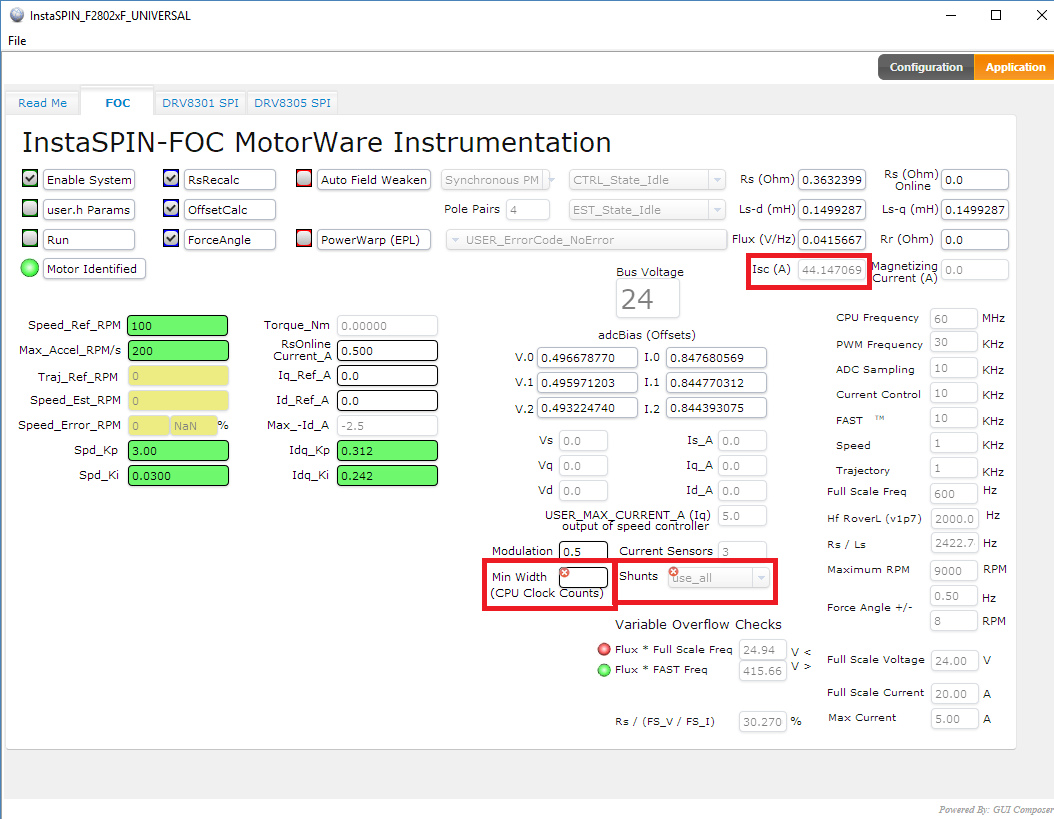This screenshot has width=1054, height=819.
Task: Click the Bus Voltage value 24
Action: (647, 299)
